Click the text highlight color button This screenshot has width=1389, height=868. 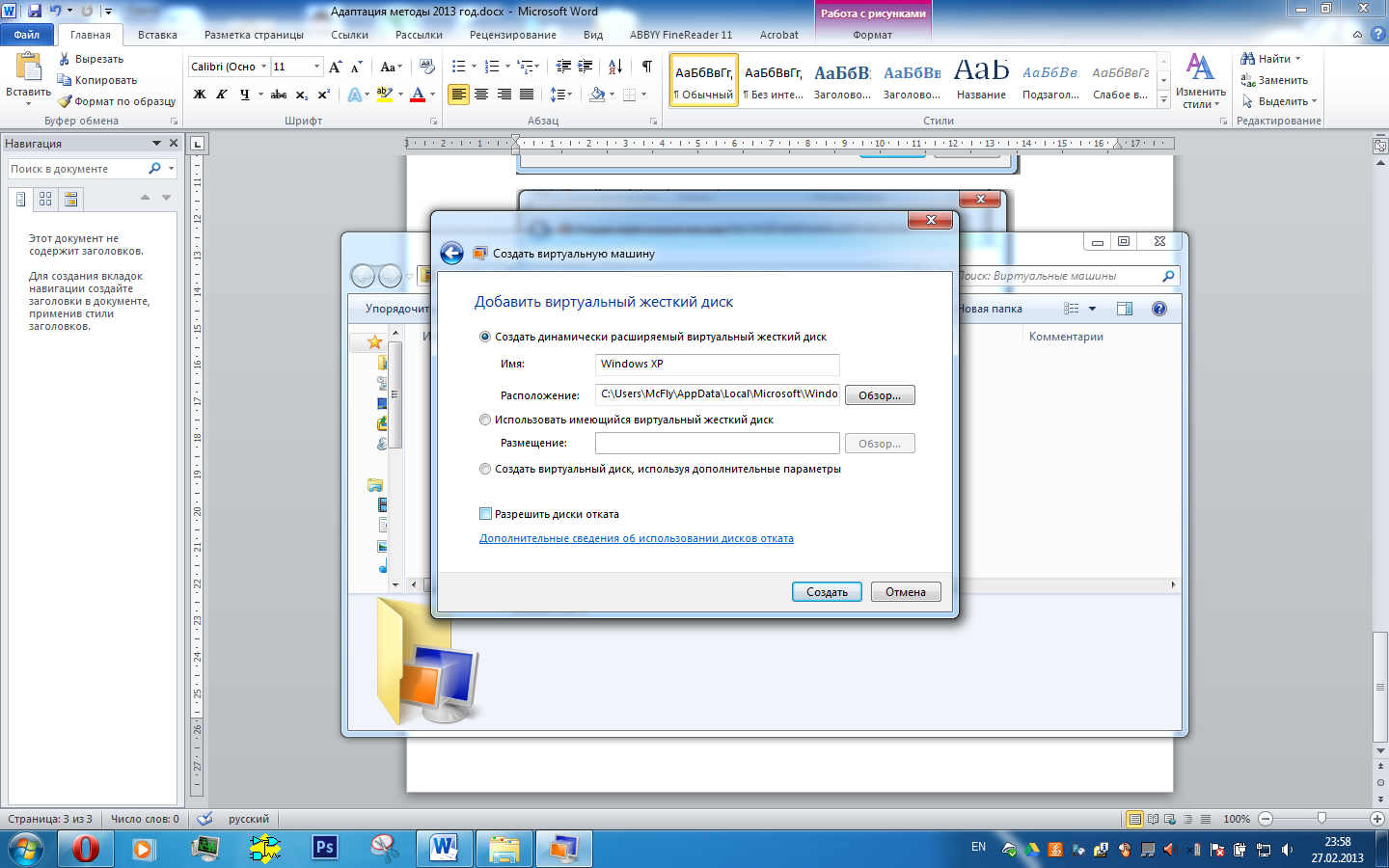coord(384,95)
